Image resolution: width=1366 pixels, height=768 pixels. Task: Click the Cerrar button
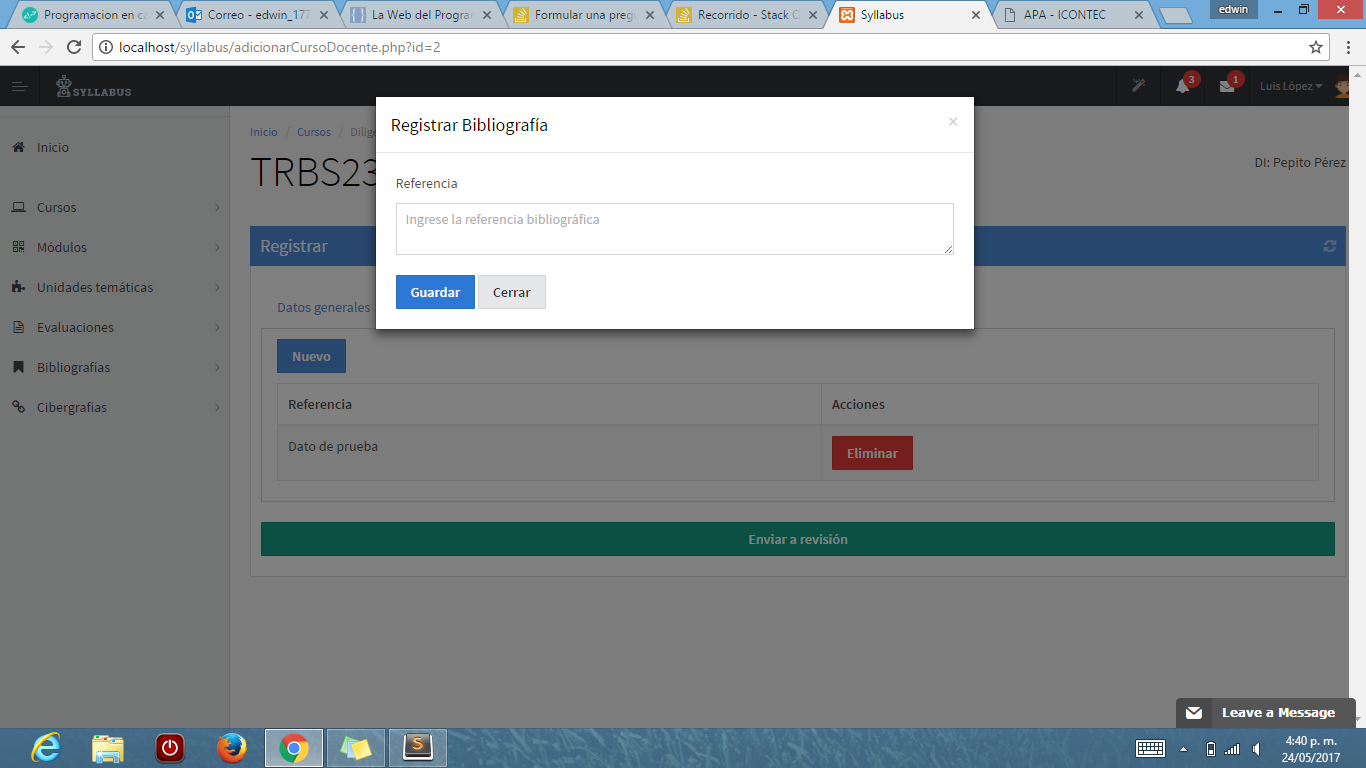tap(511, 292)
